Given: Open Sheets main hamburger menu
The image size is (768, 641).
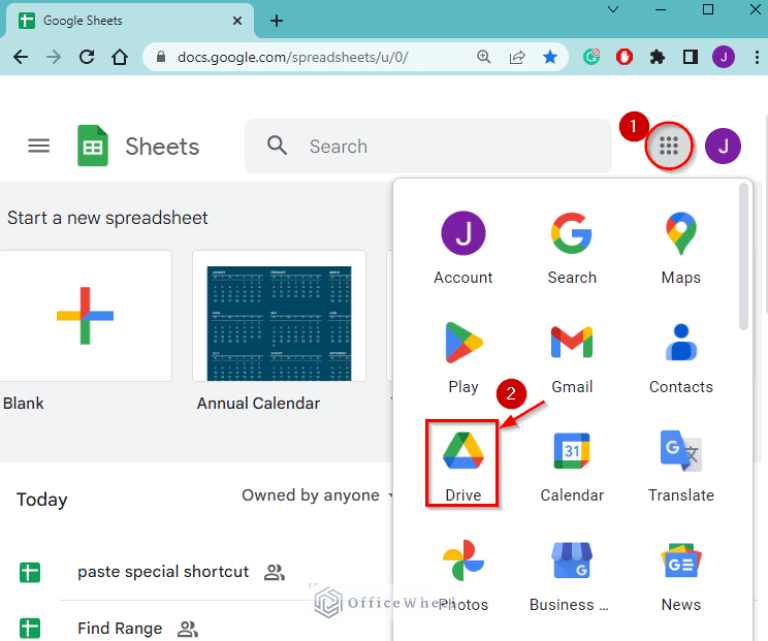Looking at the screenshot, I should 38,146.
